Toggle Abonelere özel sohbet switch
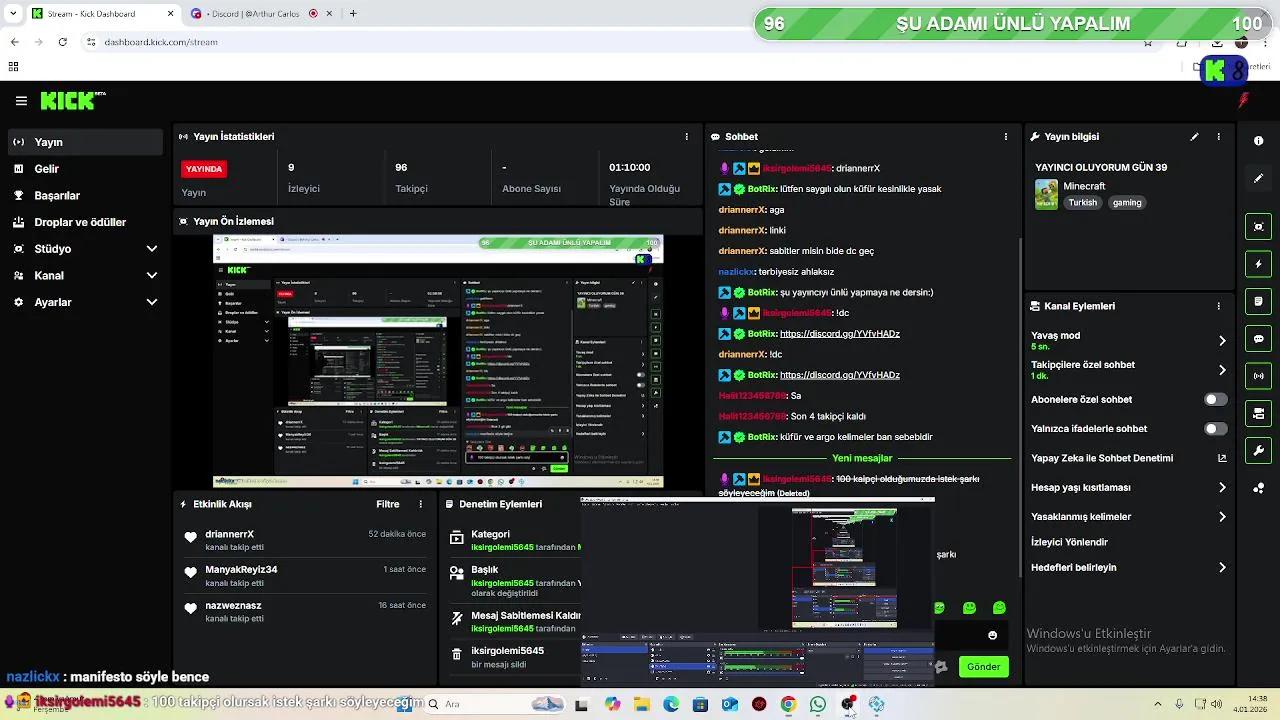This screenshot has height=720, width=1280. tap(1215, 400)
